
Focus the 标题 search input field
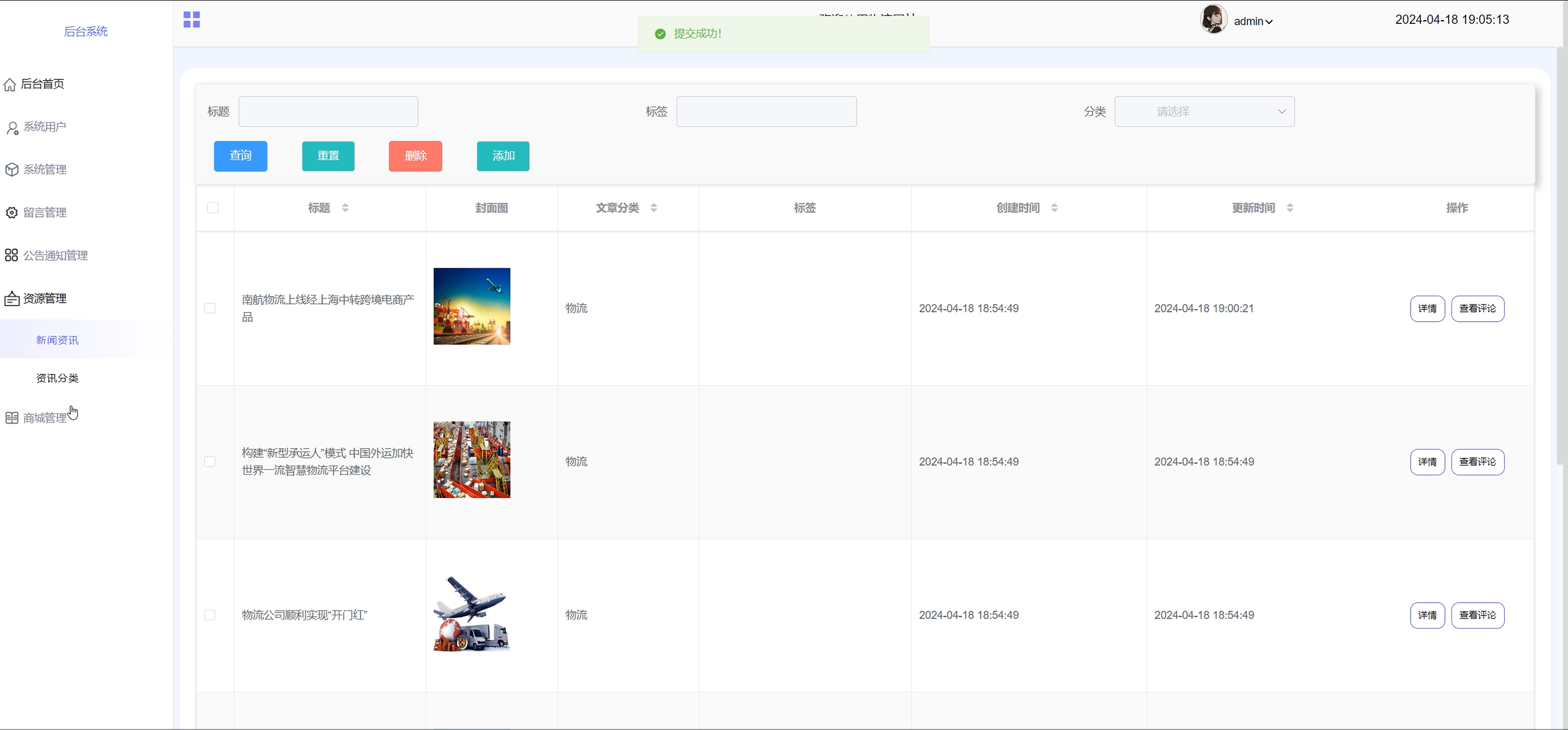328,112
